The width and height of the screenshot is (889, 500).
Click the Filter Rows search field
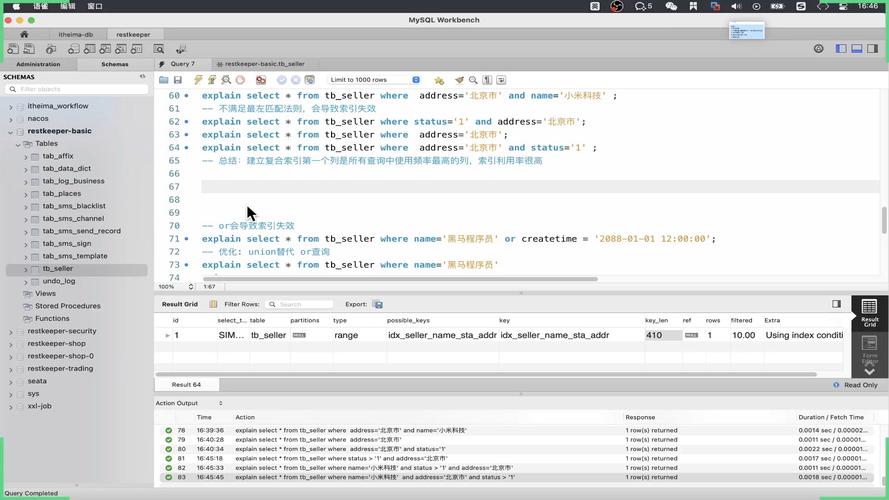(299, 304)
